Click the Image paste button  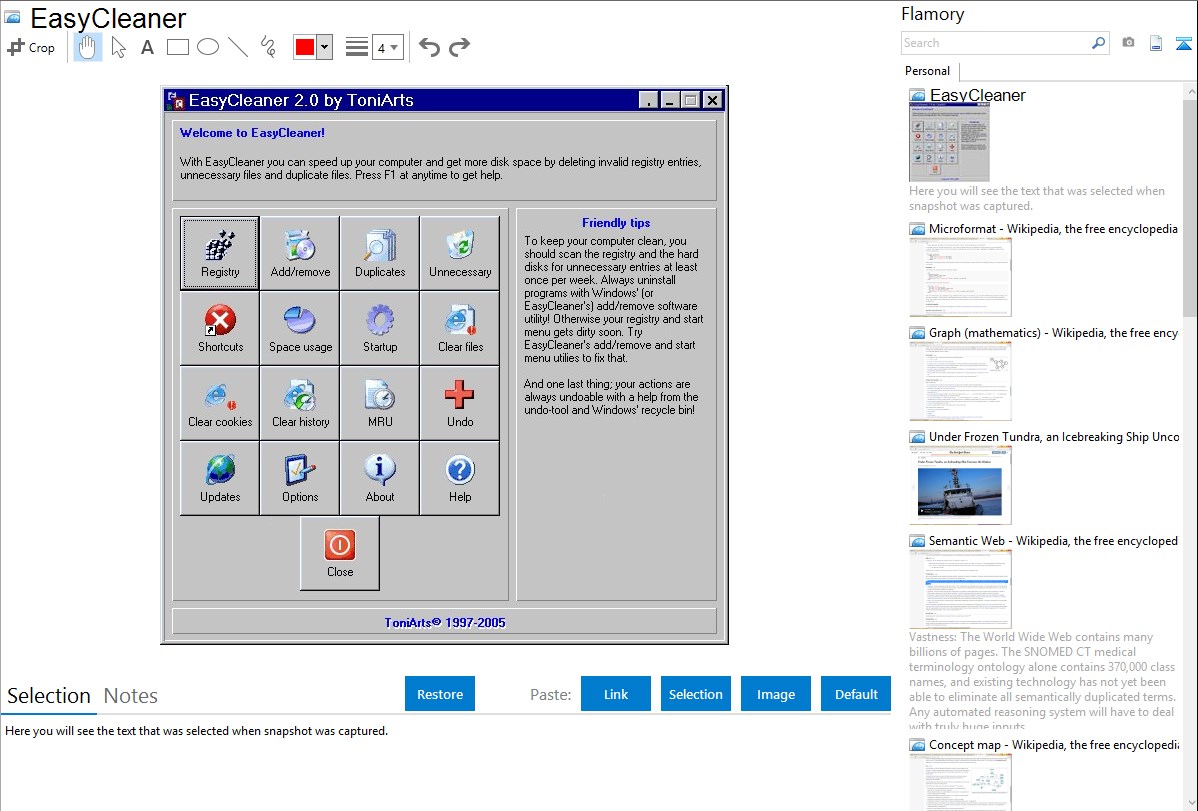click(775, 693)
